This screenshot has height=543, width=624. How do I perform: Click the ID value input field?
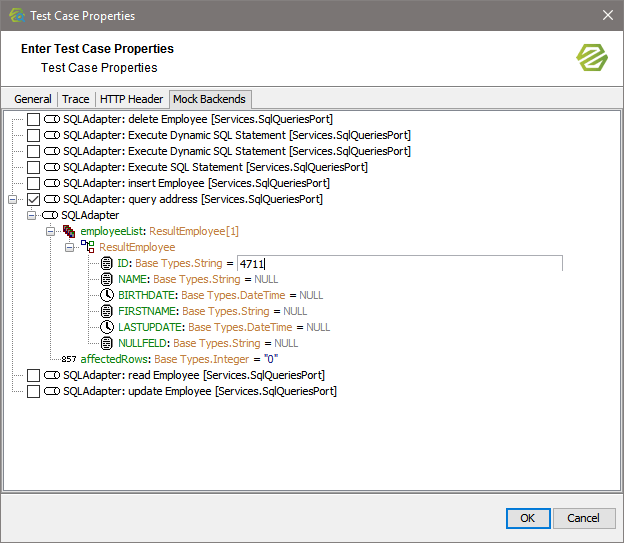(399, 263)
